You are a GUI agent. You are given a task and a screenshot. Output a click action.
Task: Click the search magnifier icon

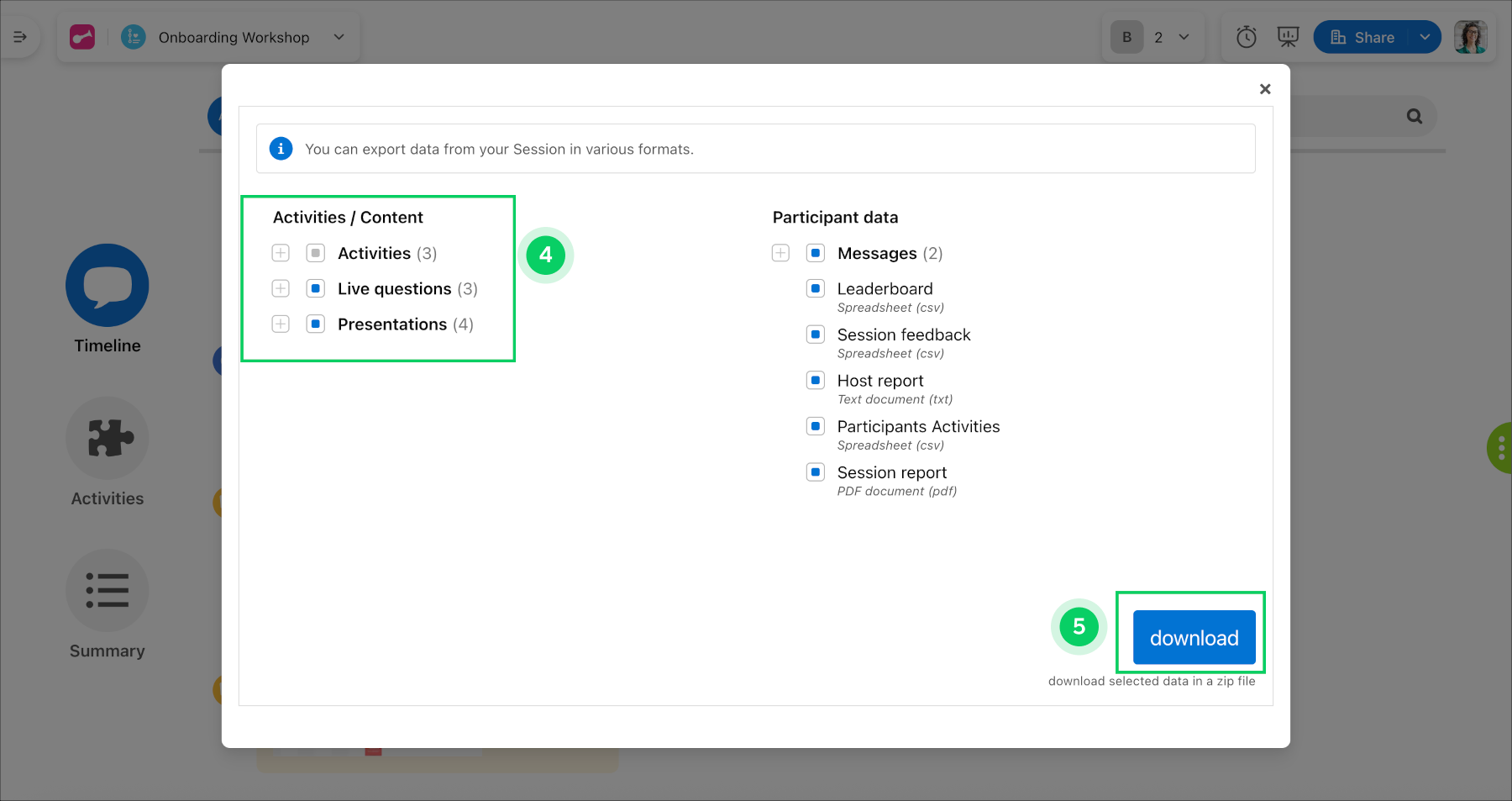pyautogui.click(x=1415, y=116)
